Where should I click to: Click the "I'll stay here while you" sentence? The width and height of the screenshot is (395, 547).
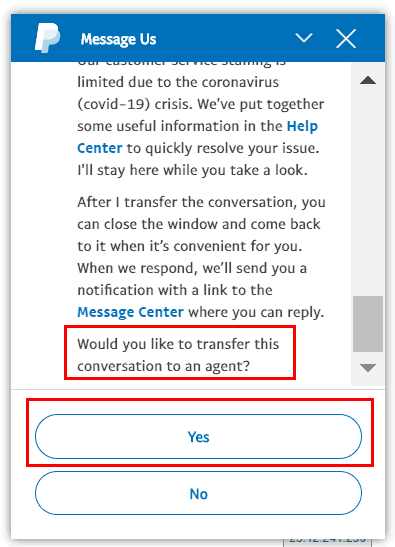[192, 170]
